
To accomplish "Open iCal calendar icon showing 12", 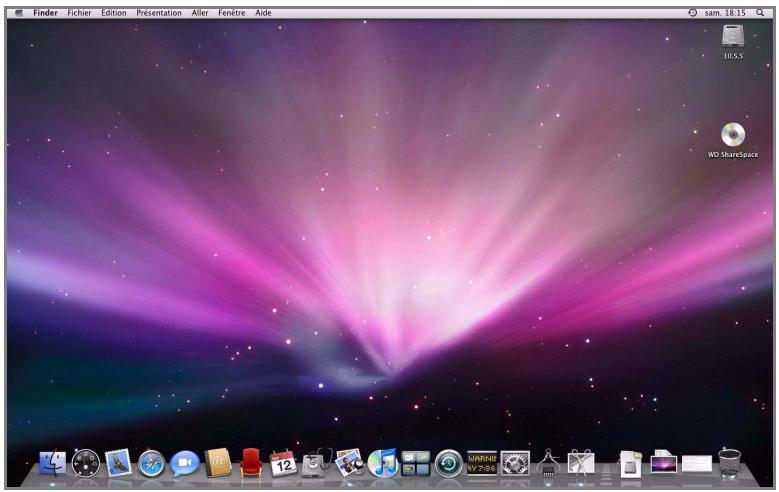I will (x=284, y=463).
